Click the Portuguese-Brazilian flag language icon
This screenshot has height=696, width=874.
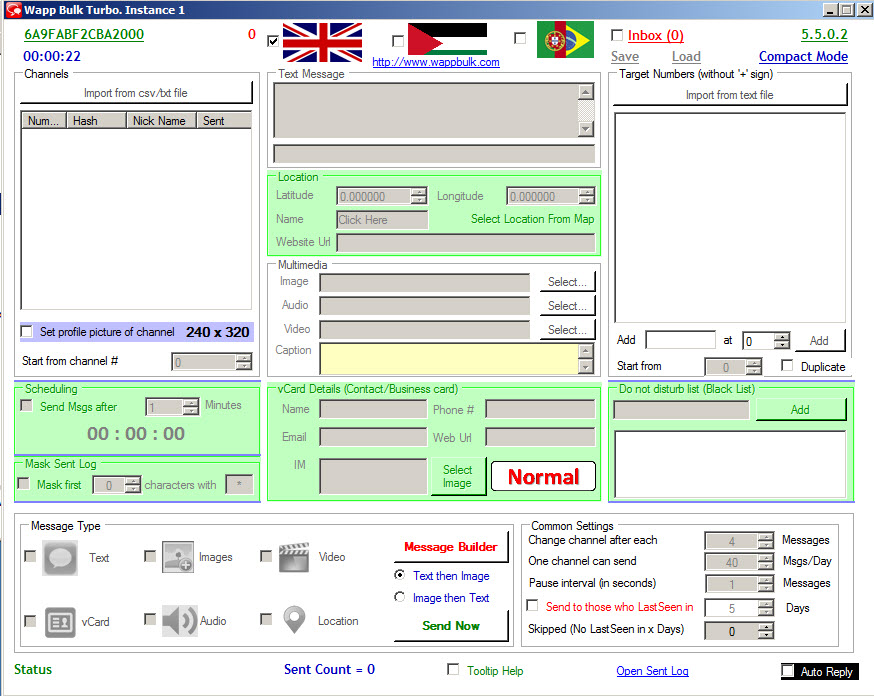(565, 40)
